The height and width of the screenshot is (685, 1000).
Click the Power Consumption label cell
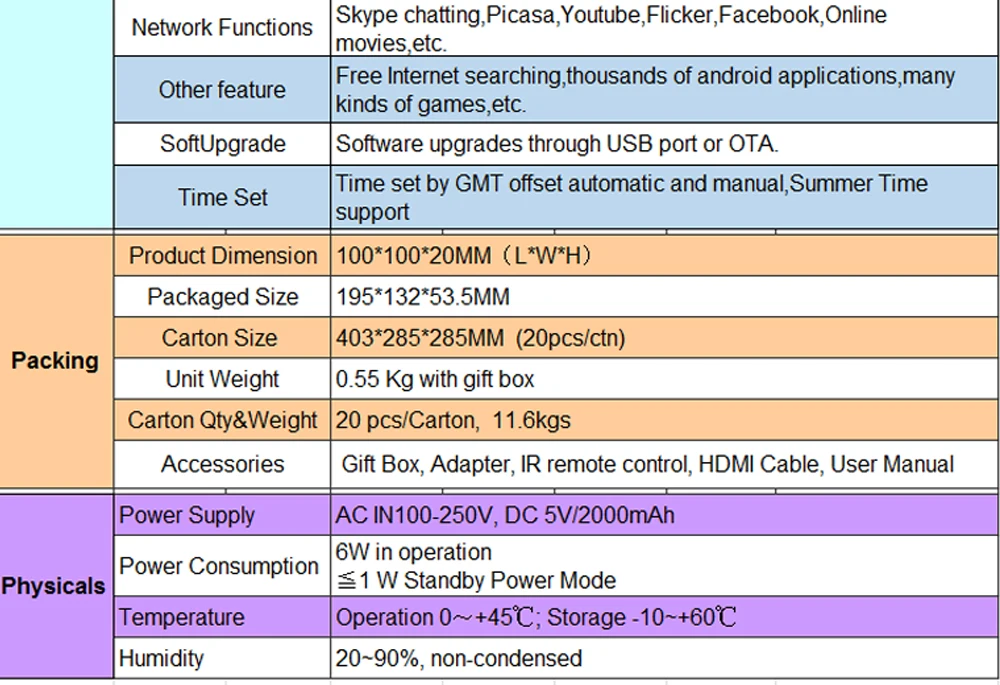pyautogui.click(x=222, y=566)
